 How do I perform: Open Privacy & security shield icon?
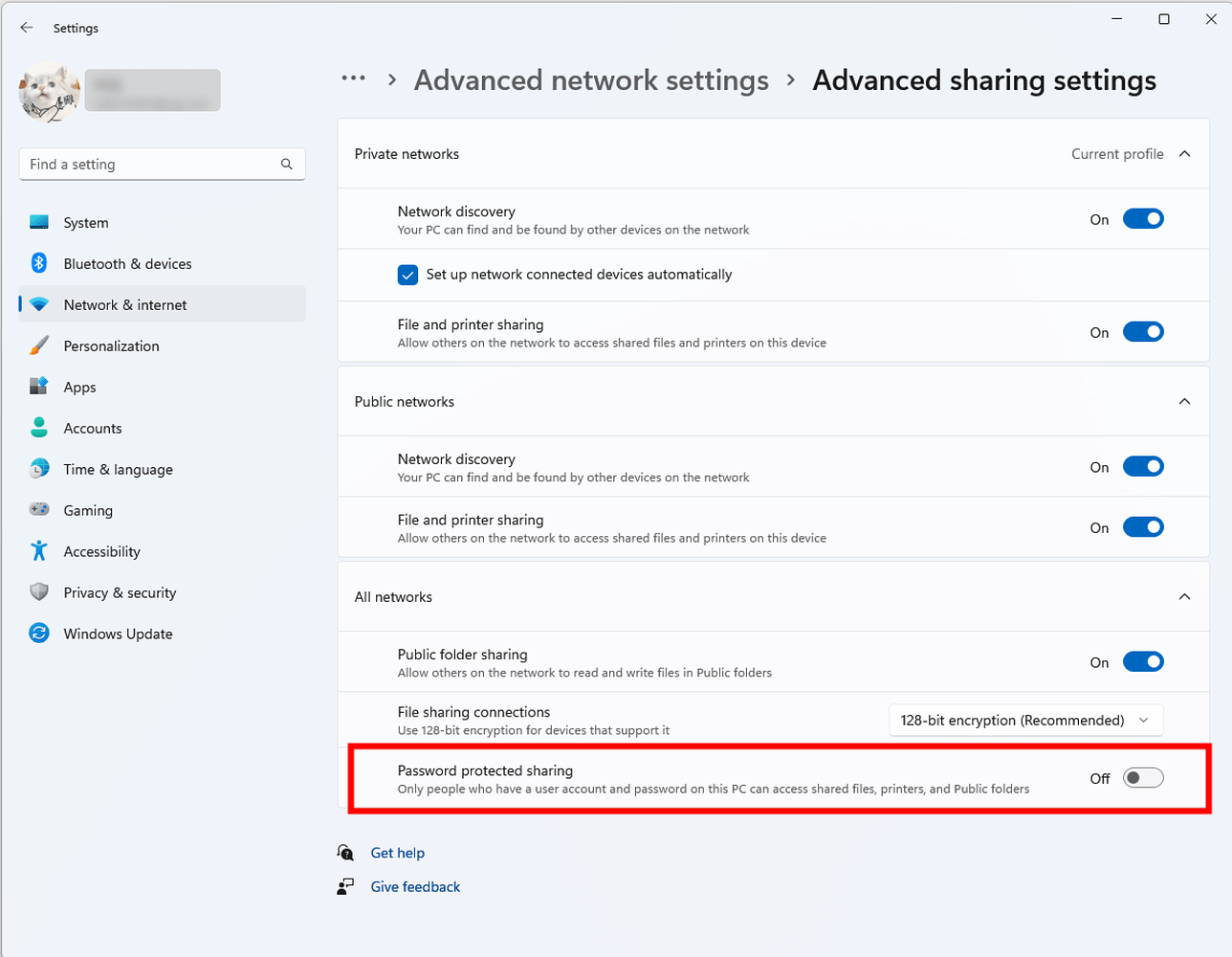pyautogui.click(x=38, y=592)
